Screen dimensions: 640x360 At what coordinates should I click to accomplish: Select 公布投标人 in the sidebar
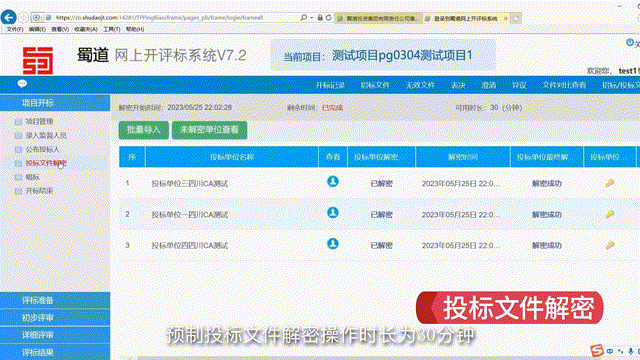pyautogui.click(x=42, y=149)
